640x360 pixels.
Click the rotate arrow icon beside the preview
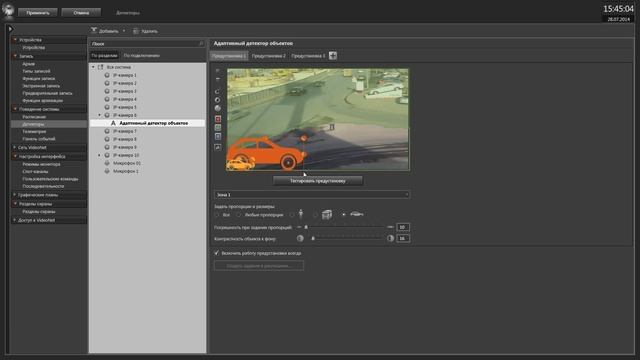pos(218,91)
